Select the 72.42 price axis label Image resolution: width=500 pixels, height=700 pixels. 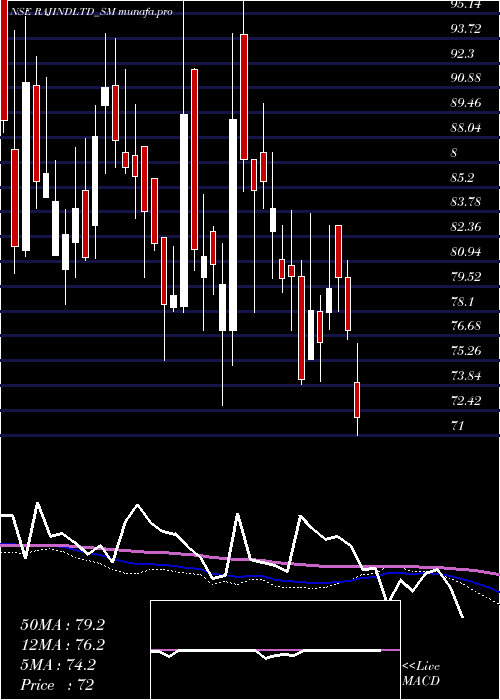point(466,401)
